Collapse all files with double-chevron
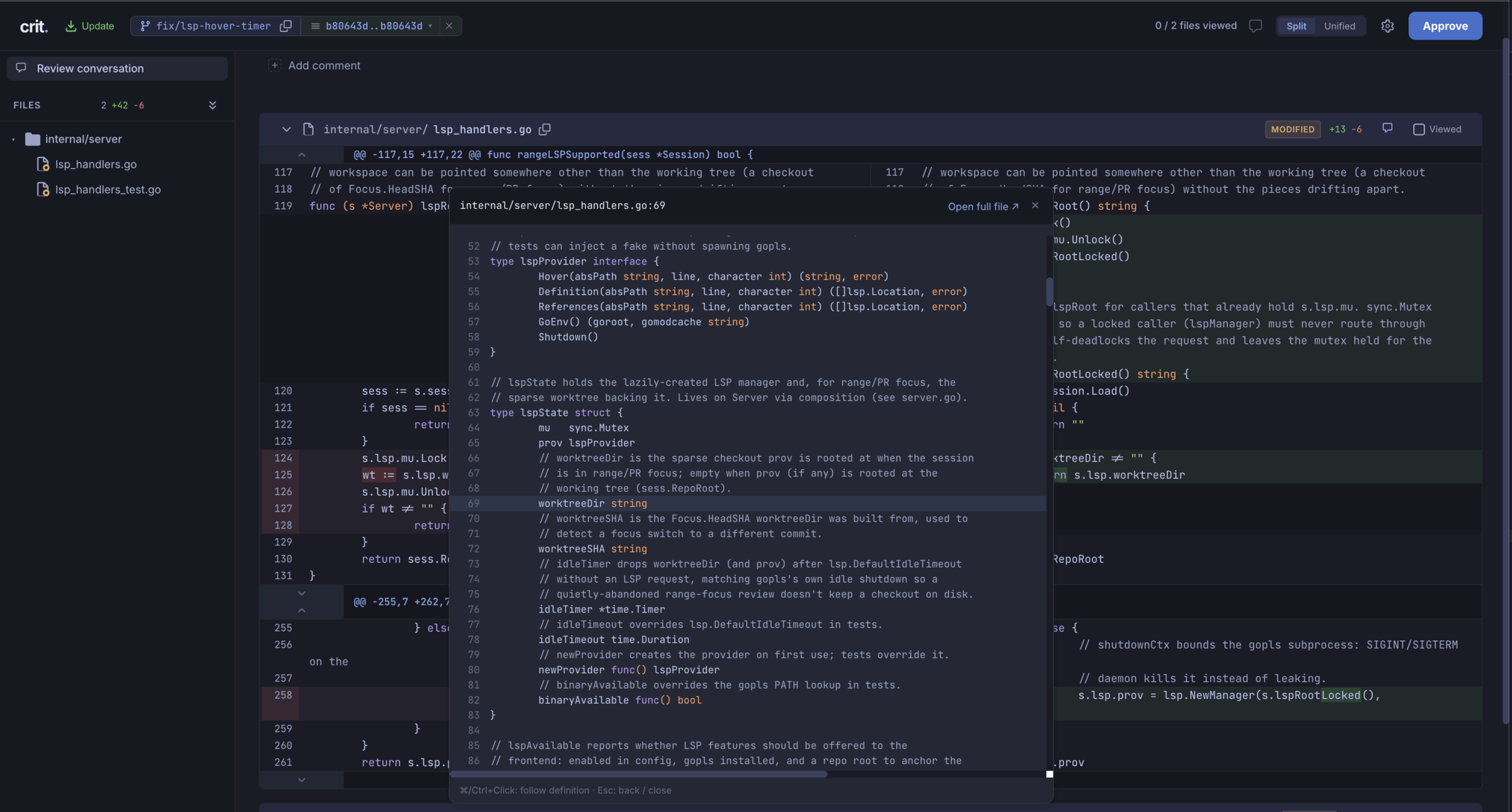 (212, 105)
